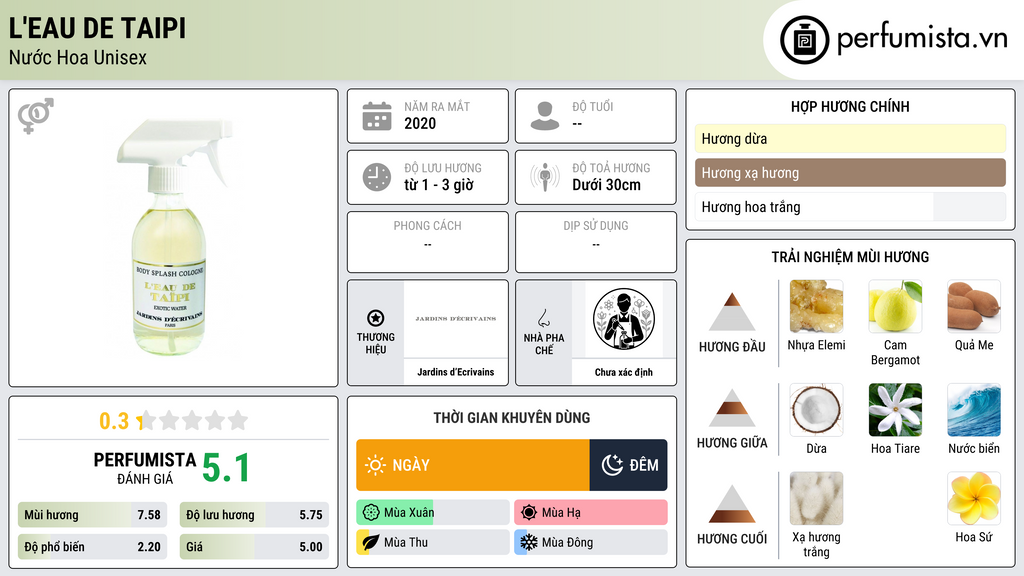This screenshot has height=576, width=1024.
Task: Click the nose icon above Nhà pha chế
Action: (543, 318)
